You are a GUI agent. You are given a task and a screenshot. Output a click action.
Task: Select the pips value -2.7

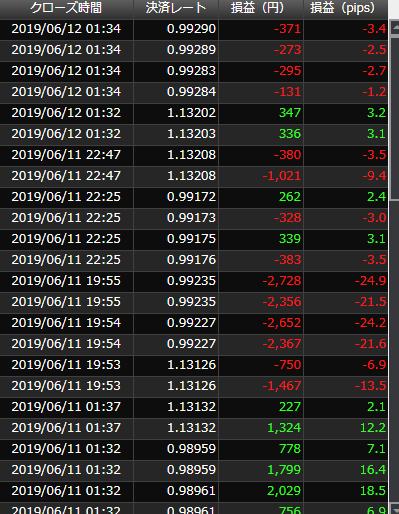point(374,71)
